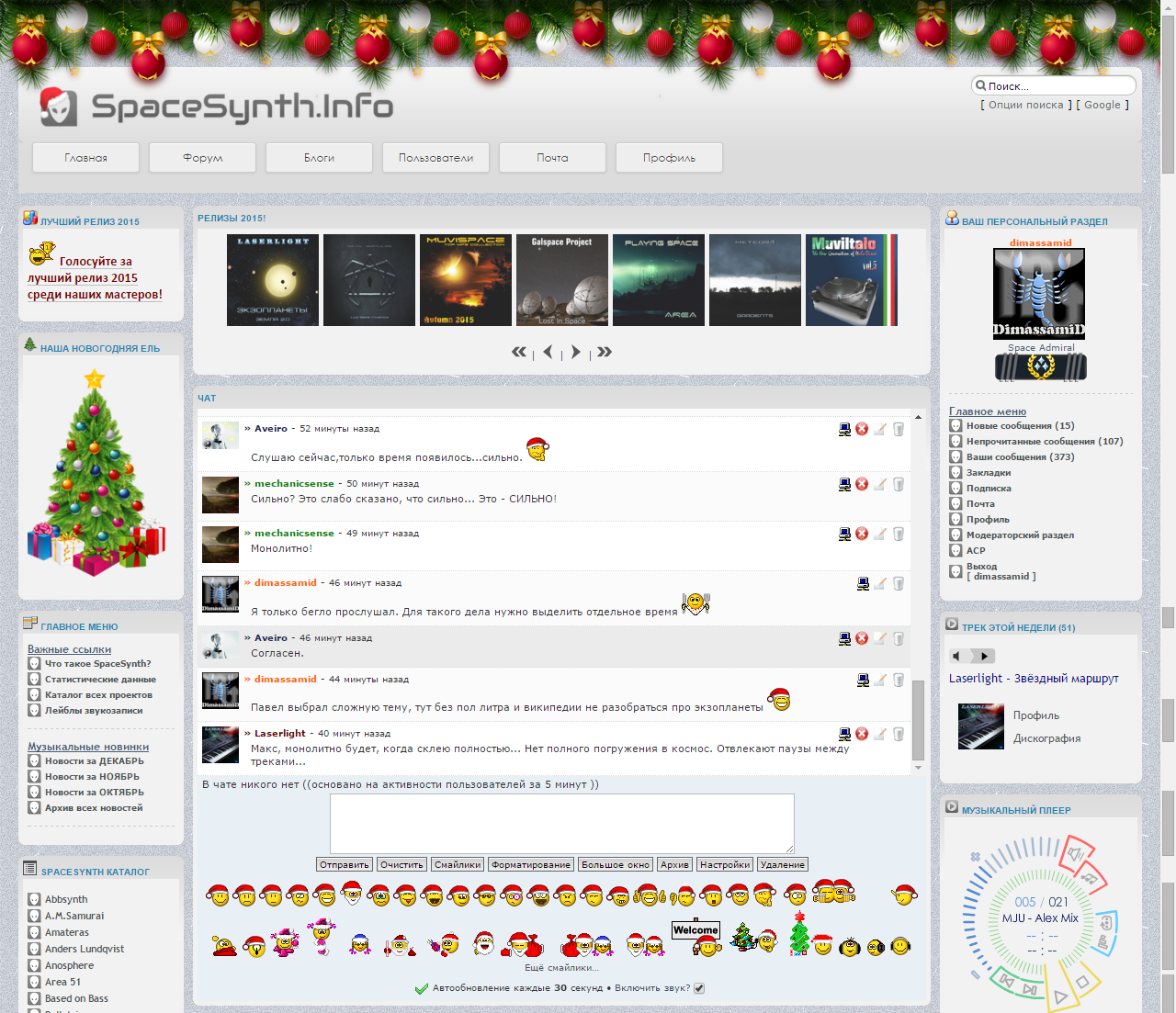Insert the Welcome sign smiley
This screenshot has height=1013, width=1176.
[x=696, y=937]
